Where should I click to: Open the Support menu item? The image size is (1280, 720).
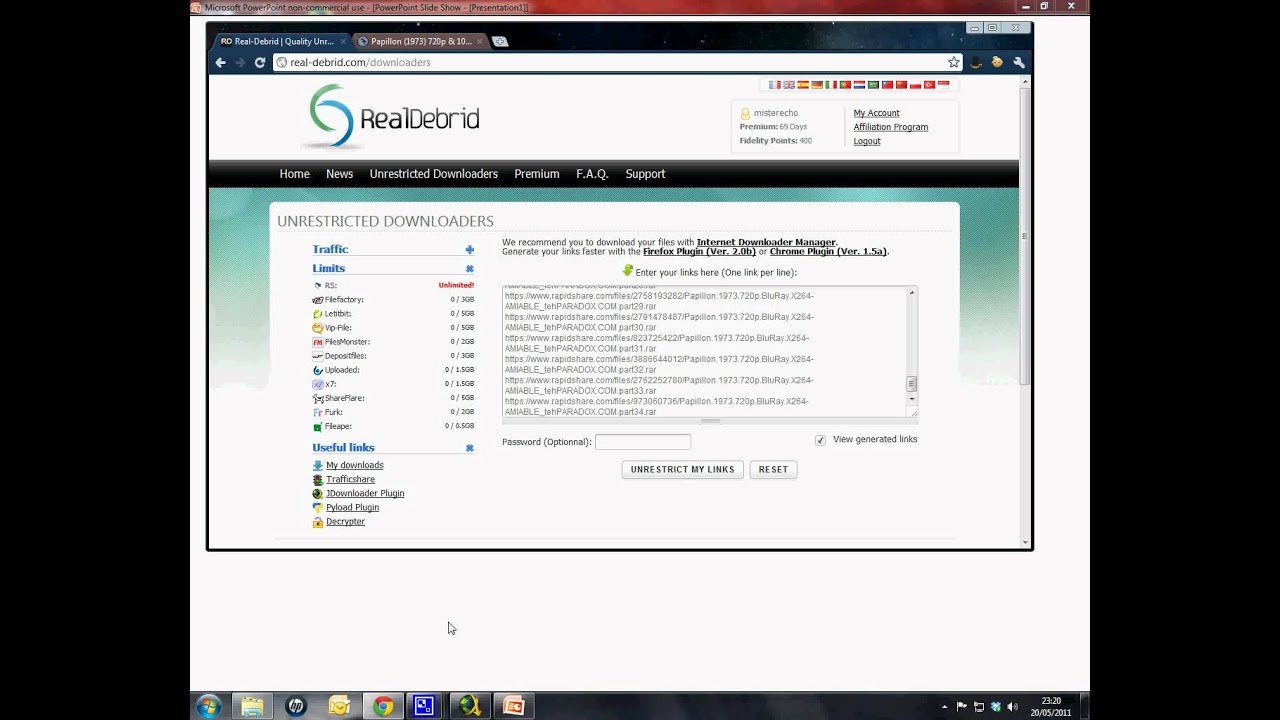tap(645, 174)
